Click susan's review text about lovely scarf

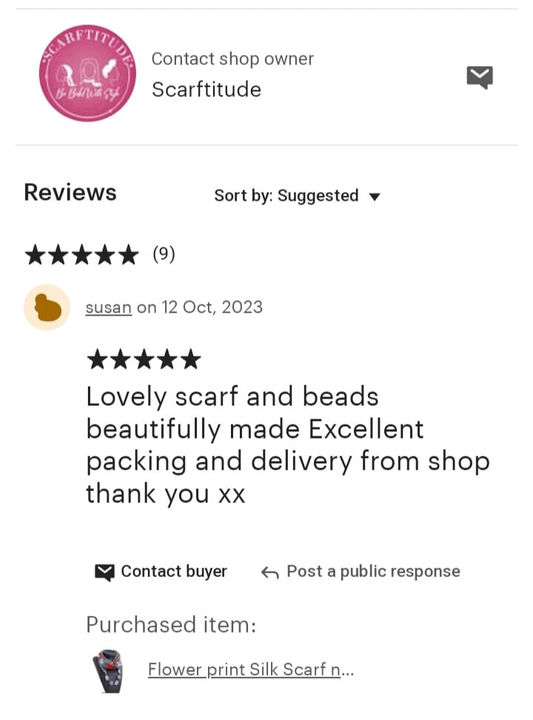(x=288, y=445)
